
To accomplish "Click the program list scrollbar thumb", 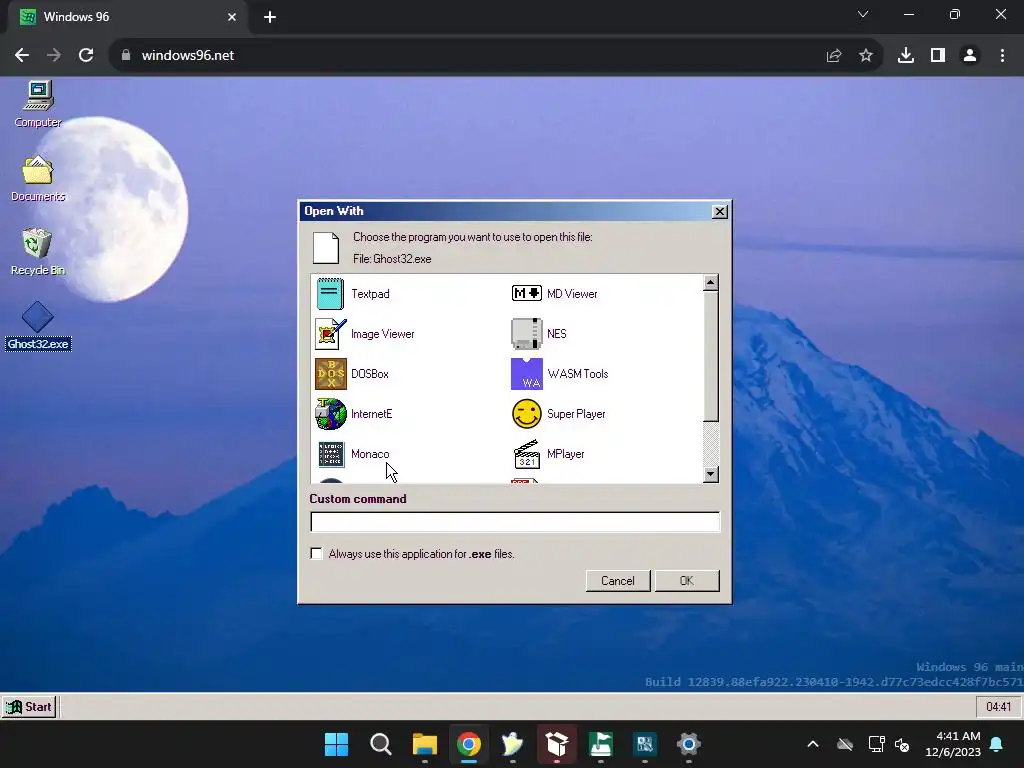I will [711, 357].
